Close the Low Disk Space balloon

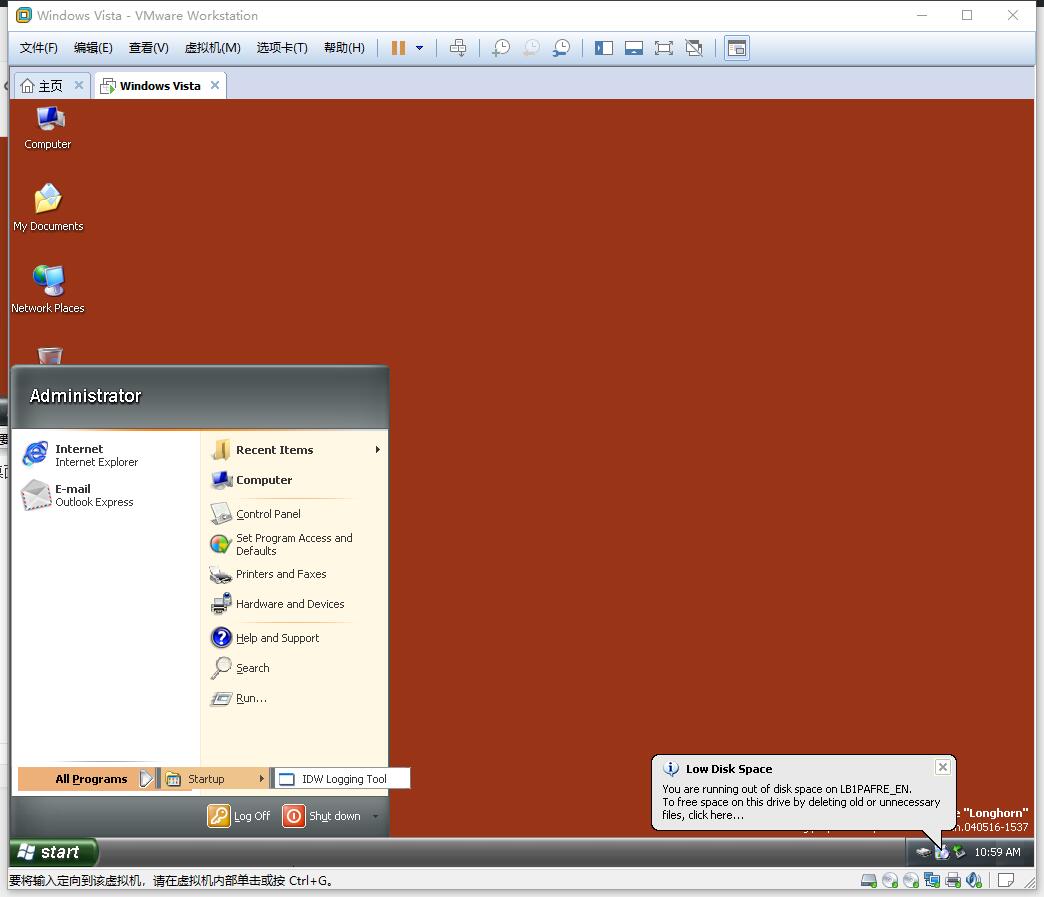943,767
